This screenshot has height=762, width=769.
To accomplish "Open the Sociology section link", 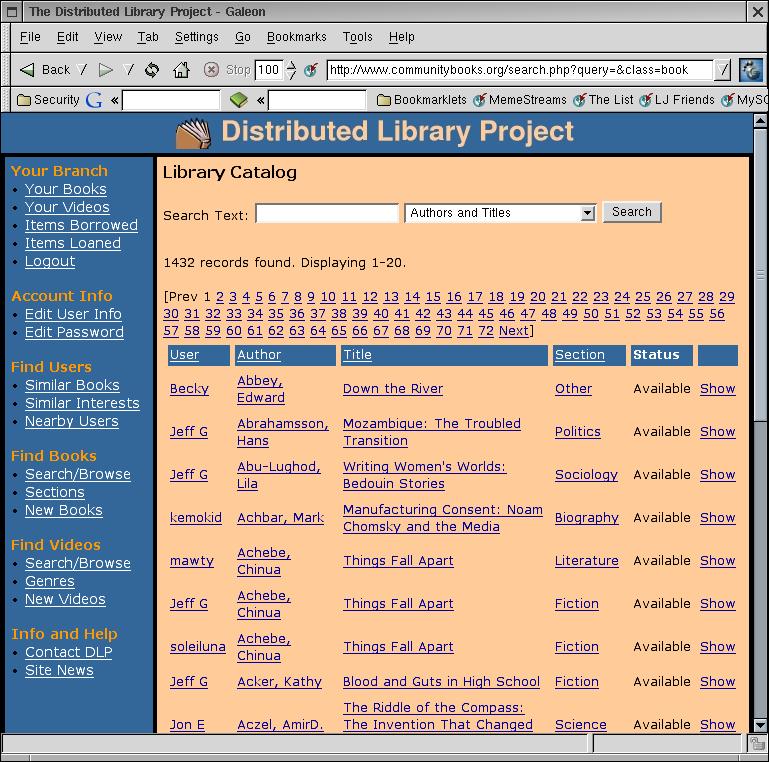I will 586,475.
